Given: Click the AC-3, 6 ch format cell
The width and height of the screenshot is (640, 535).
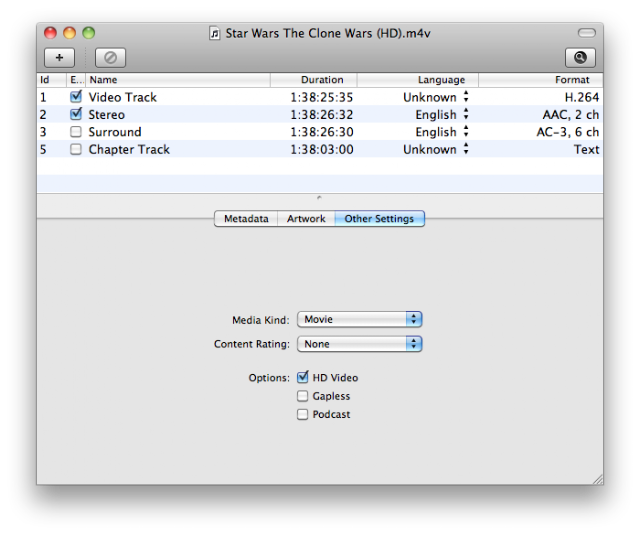Looking at the screenshot, I should click(x=567, y=132).
